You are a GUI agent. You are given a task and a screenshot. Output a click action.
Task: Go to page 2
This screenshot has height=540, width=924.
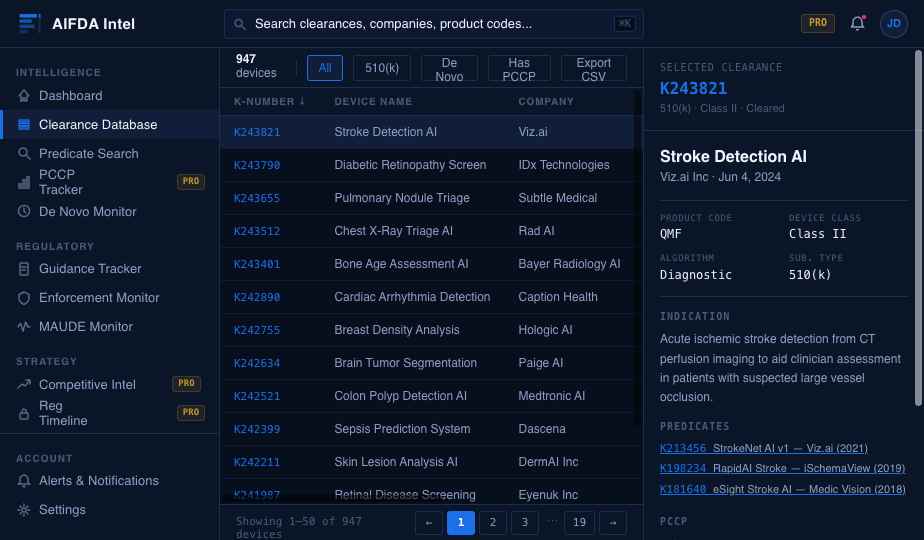493,522
